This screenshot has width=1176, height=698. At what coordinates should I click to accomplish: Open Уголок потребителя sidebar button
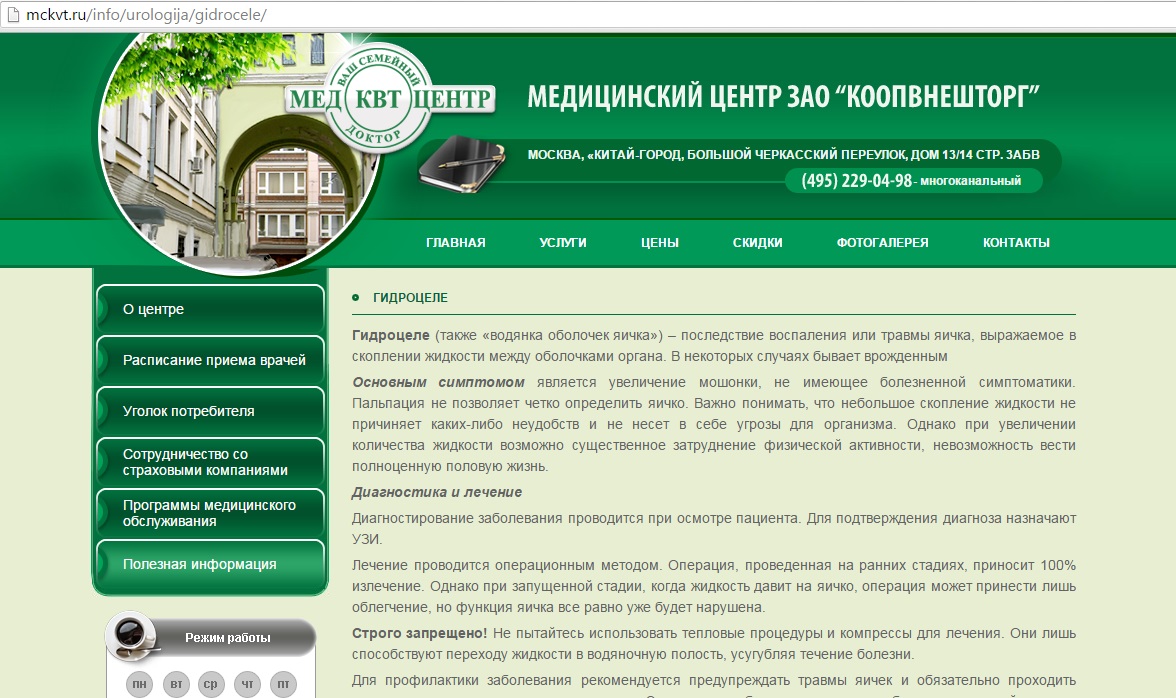point(211,411)
